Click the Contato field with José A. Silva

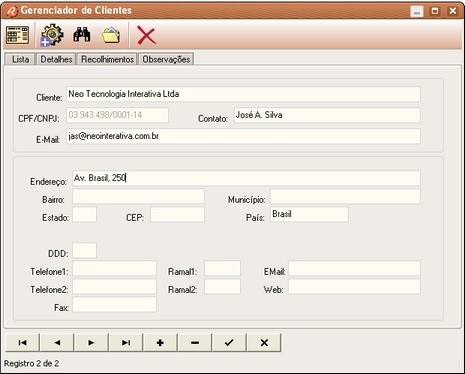pyautogui.click(x=327, y=115)
